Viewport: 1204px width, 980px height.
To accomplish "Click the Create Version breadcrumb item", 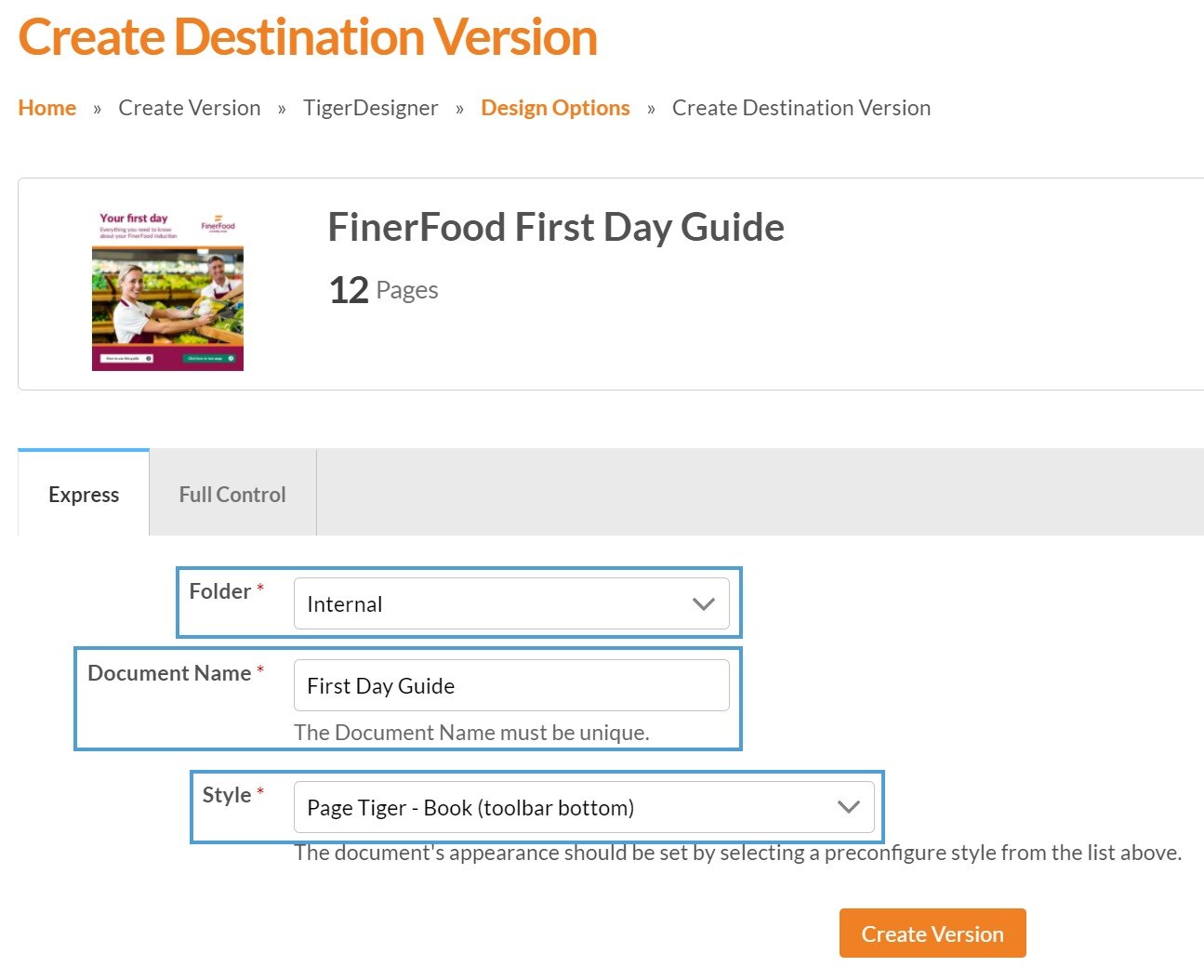I will (190, 108).
